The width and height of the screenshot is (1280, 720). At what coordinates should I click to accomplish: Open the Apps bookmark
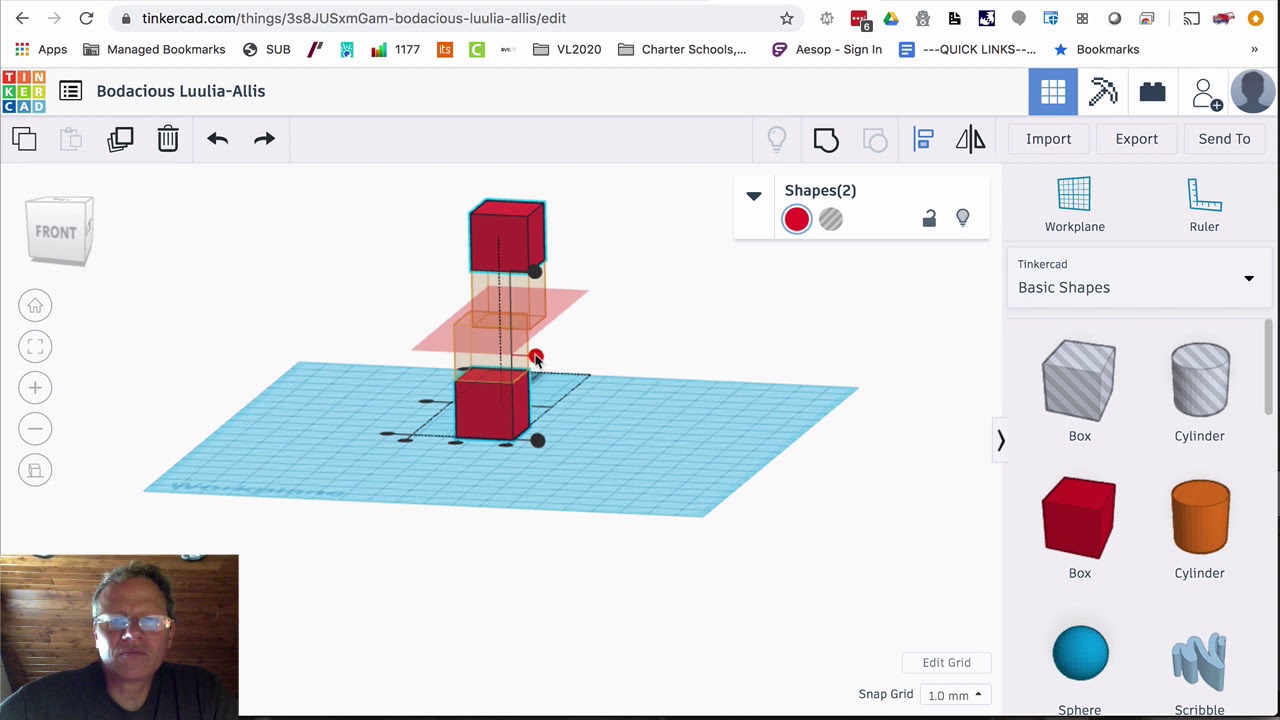pos(41,49)
